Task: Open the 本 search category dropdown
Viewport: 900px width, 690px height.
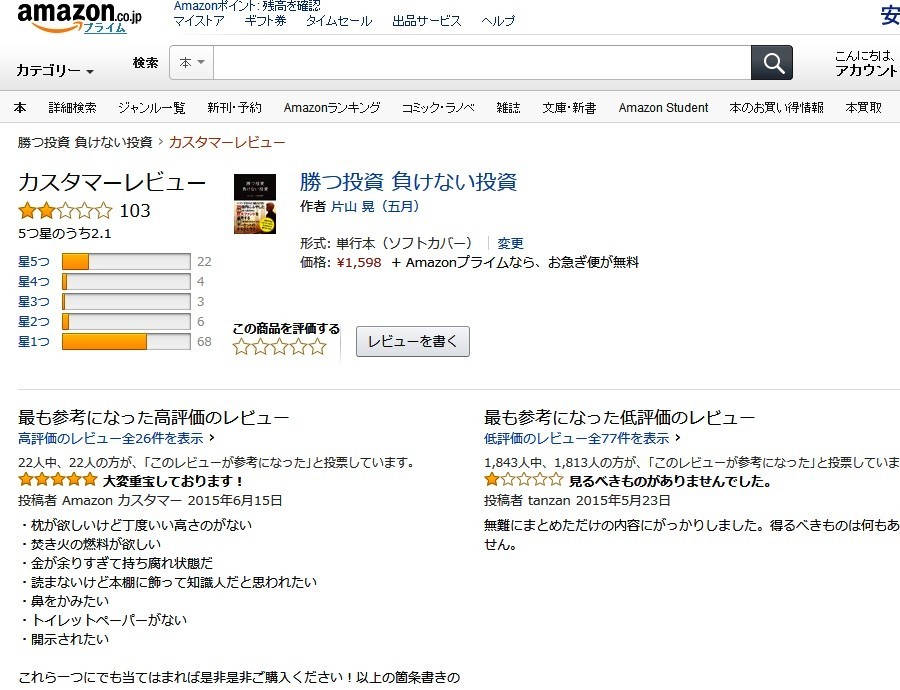Action: [x=191, y=62]
